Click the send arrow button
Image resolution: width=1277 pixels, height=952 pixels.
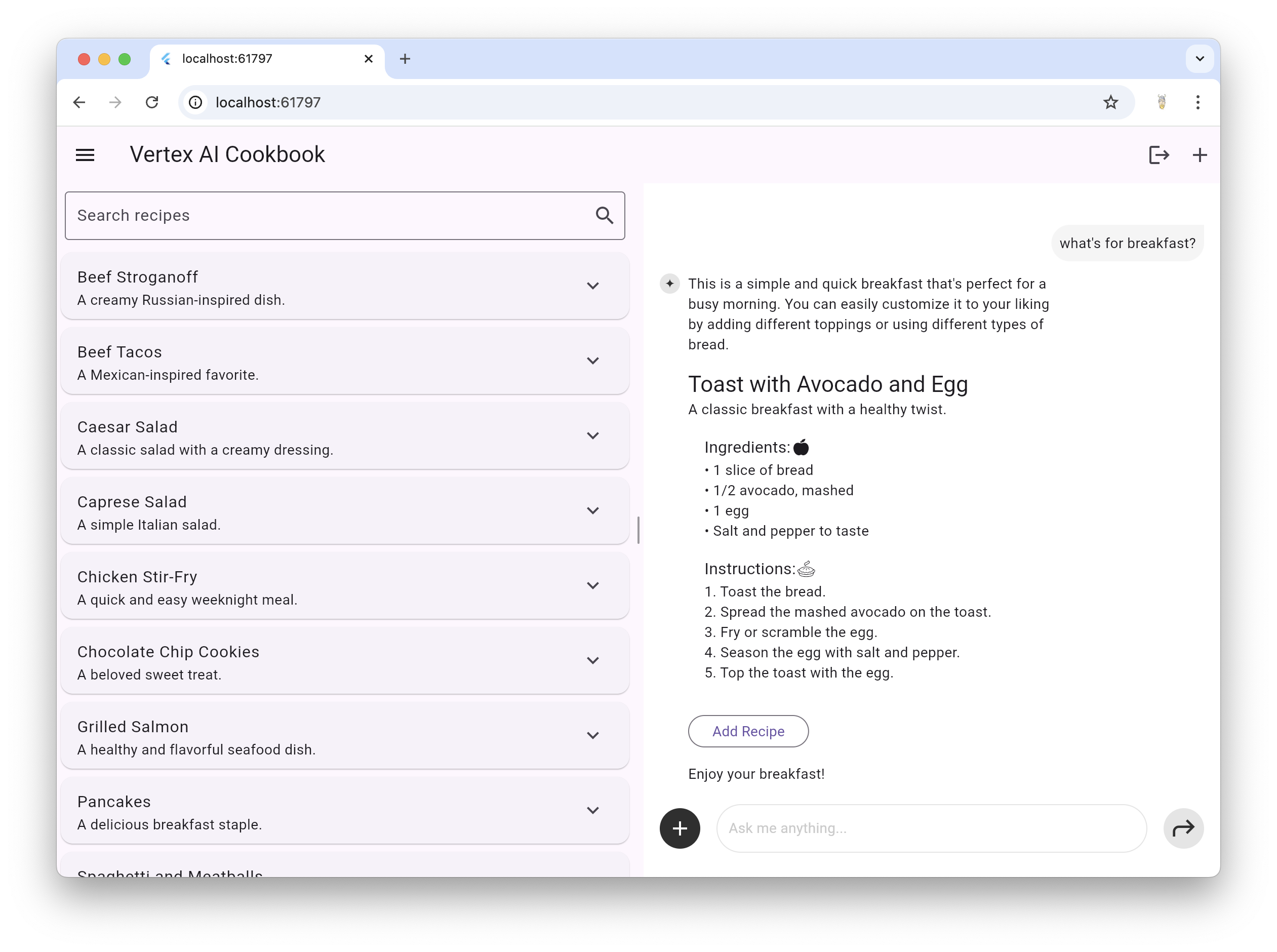tap(1183, 828)
